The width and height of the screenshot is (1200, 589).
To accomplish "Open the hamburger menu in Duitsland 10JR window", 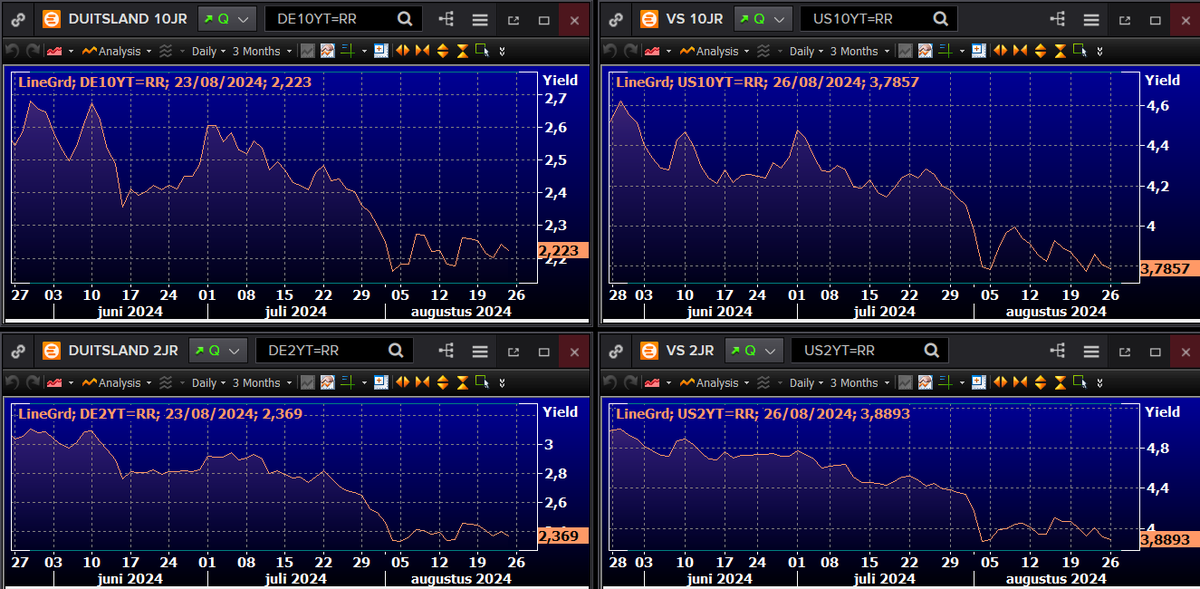I will tap(480, 19).
